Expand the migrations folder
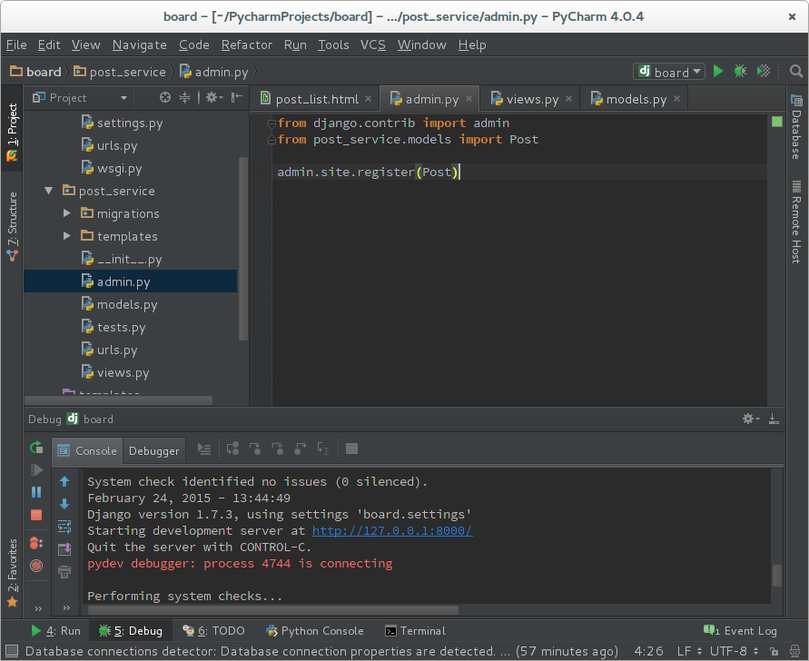This screenshot has height=661, width=809. coord(67,213)
